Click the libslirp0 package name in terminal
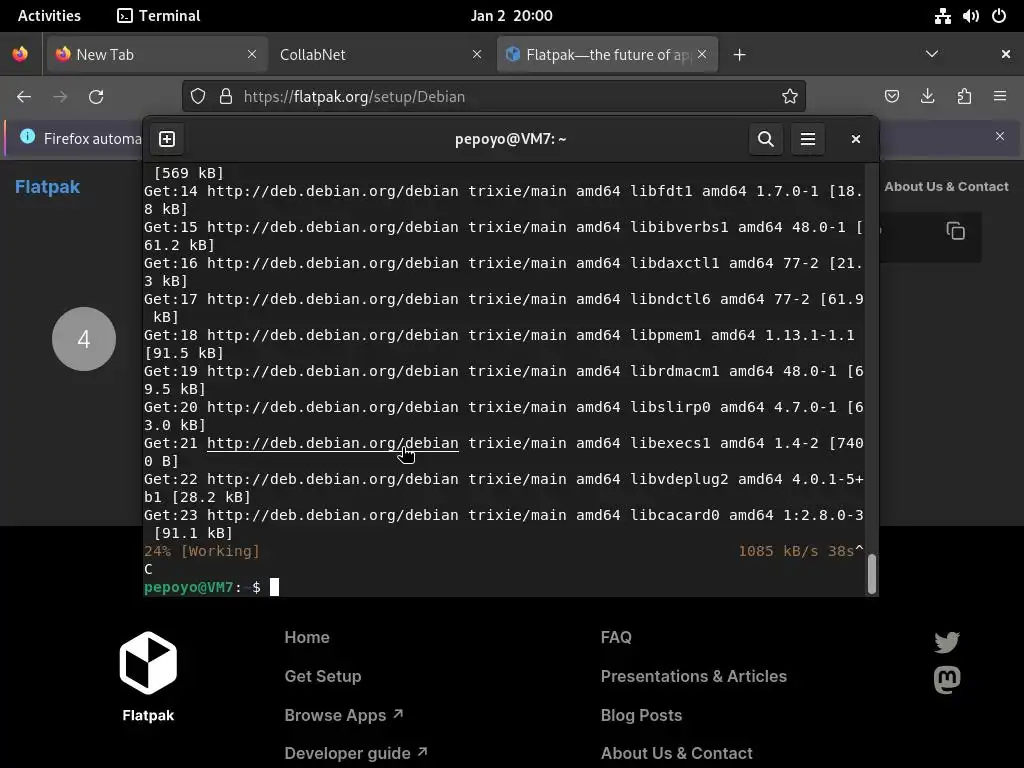 tap(670, 408)
